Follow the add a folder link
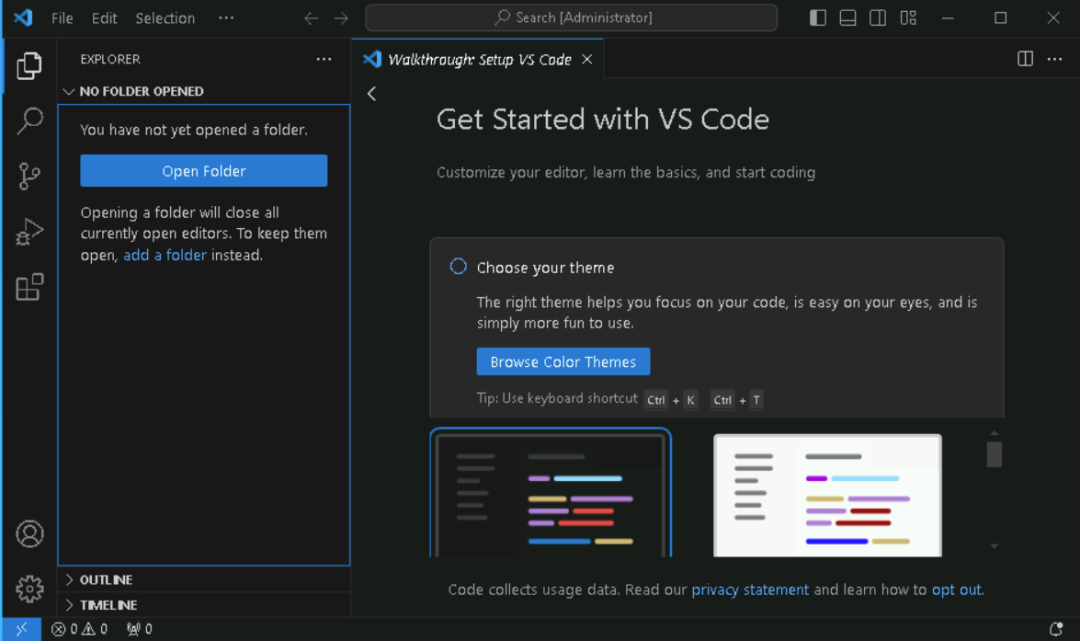This screenshot has height=641, width=1080. click(165, 255)
